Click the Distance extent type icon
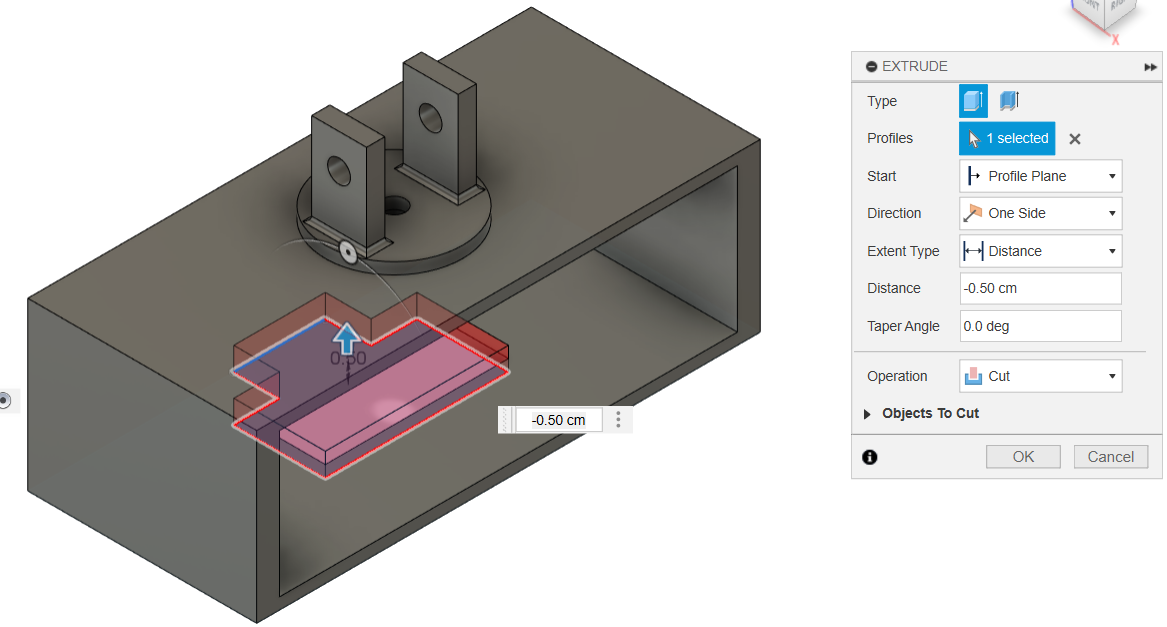Image resolution: width=1167 pixels, height=627 pixels. click(x=972, y=251)
